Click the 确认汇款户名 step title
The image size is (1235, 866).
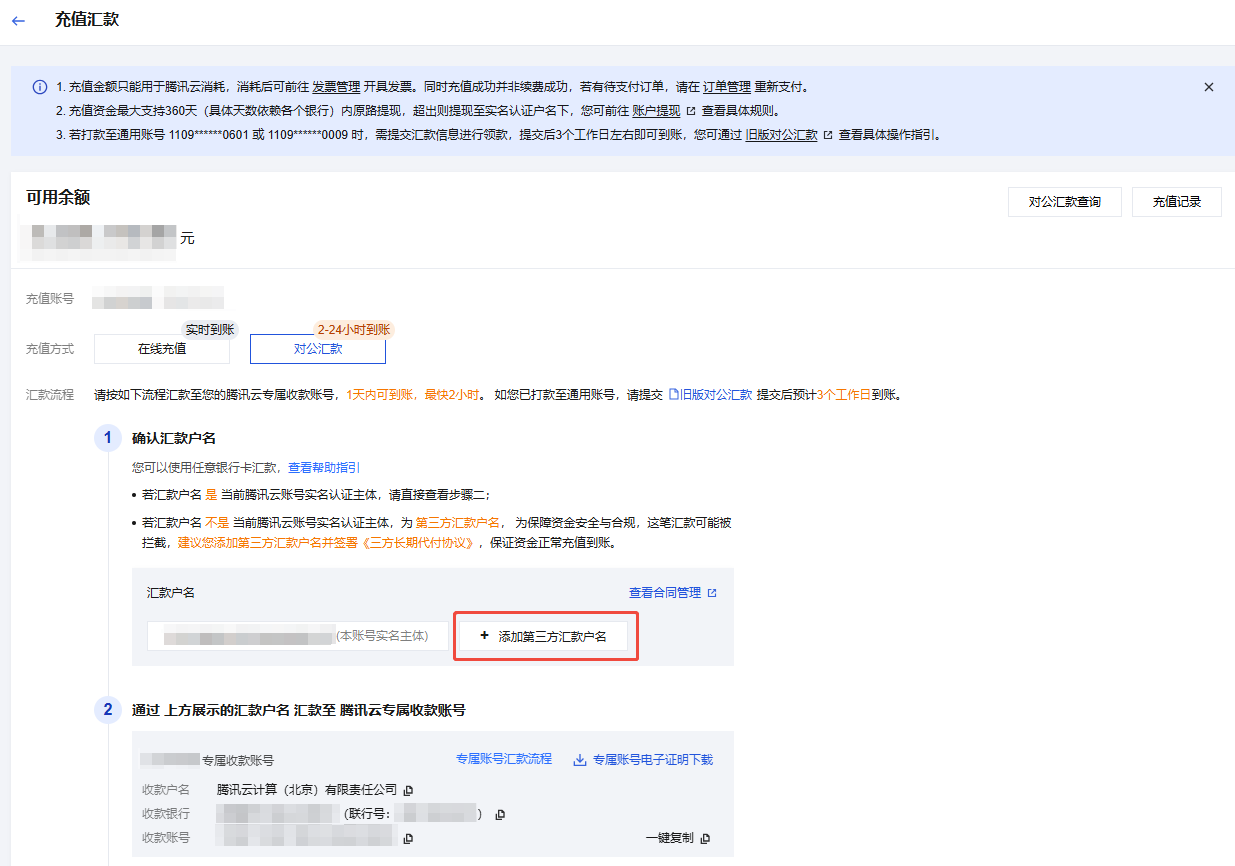(174, 438)
